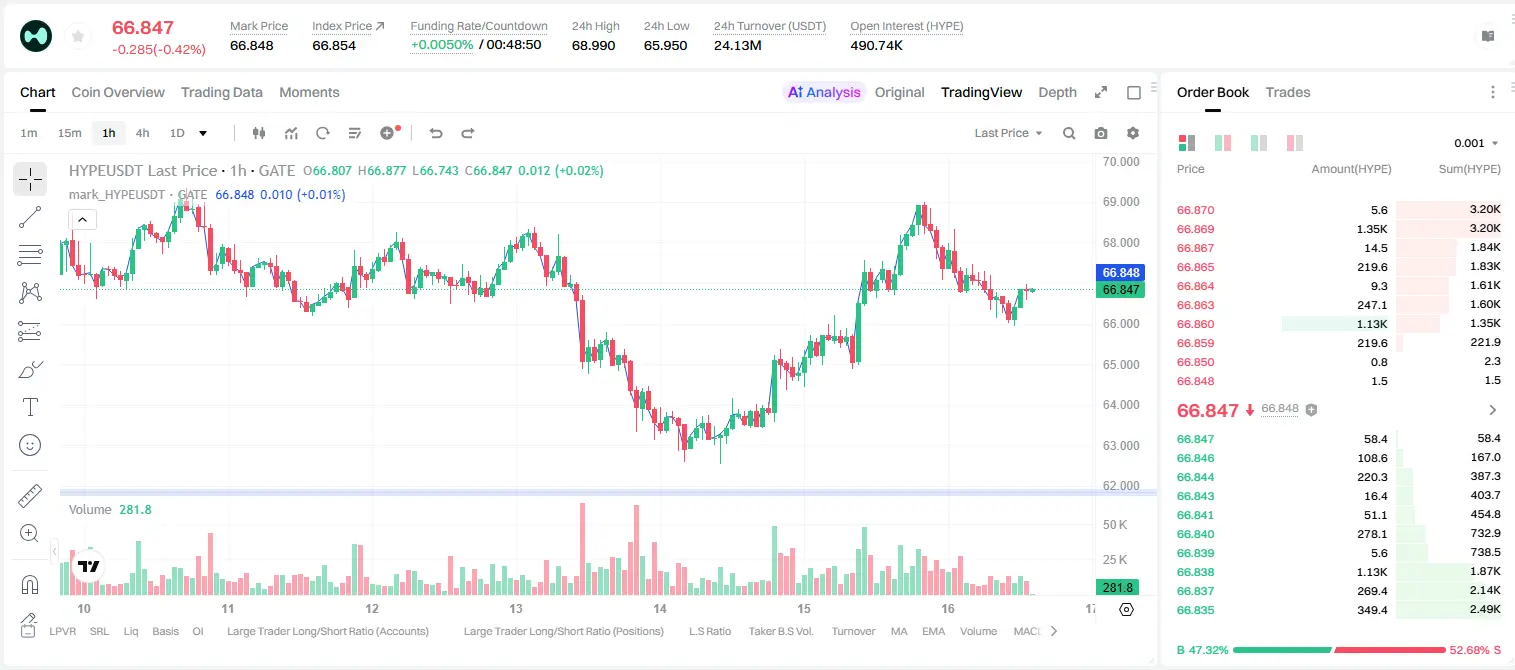Toggle the magnet snap mode
The width and height of the screenshot is (1515, 670).
tap(30, 584)
